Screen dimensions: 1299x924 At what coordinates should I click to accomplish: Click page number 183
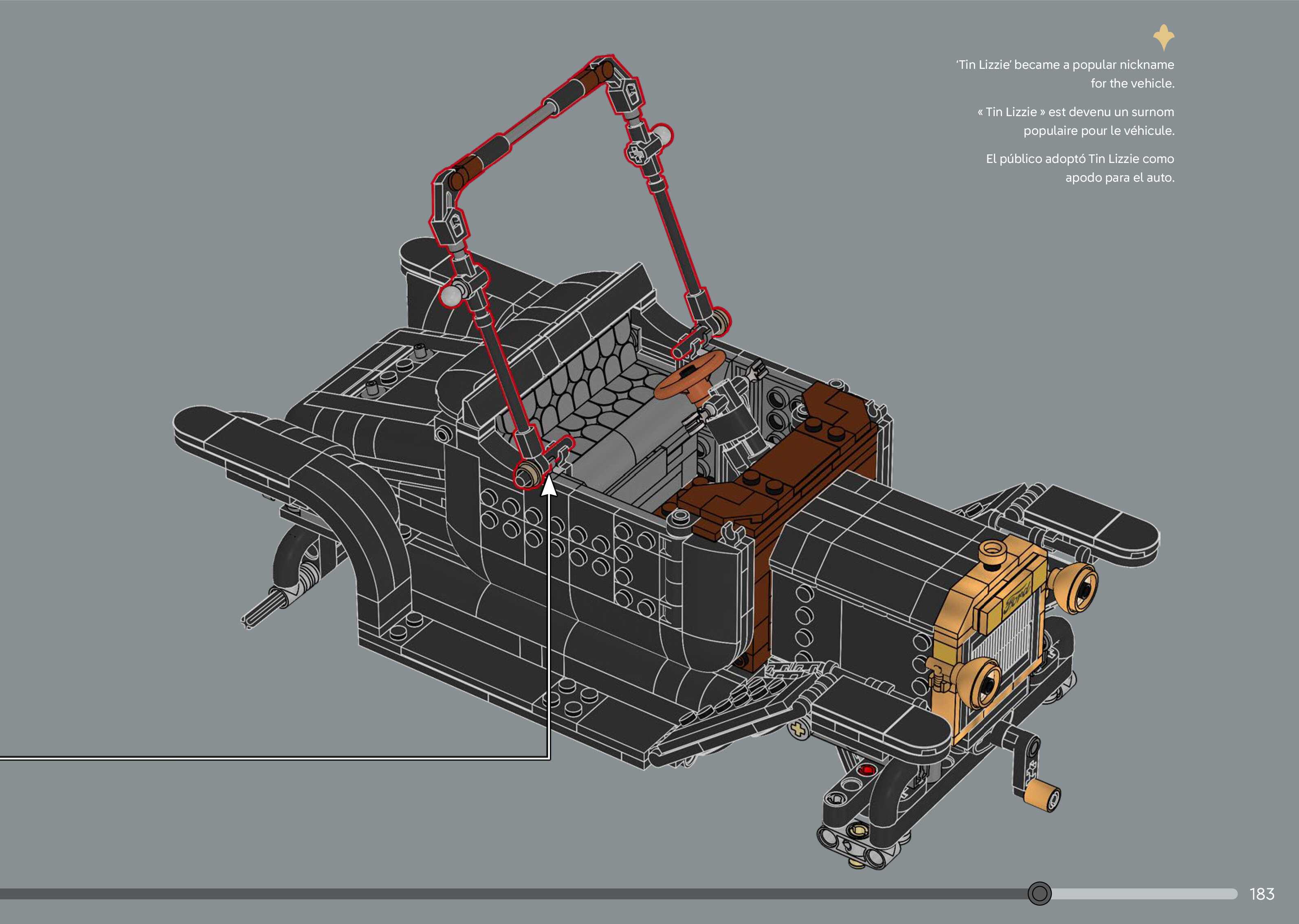[x=1262, y=894]
